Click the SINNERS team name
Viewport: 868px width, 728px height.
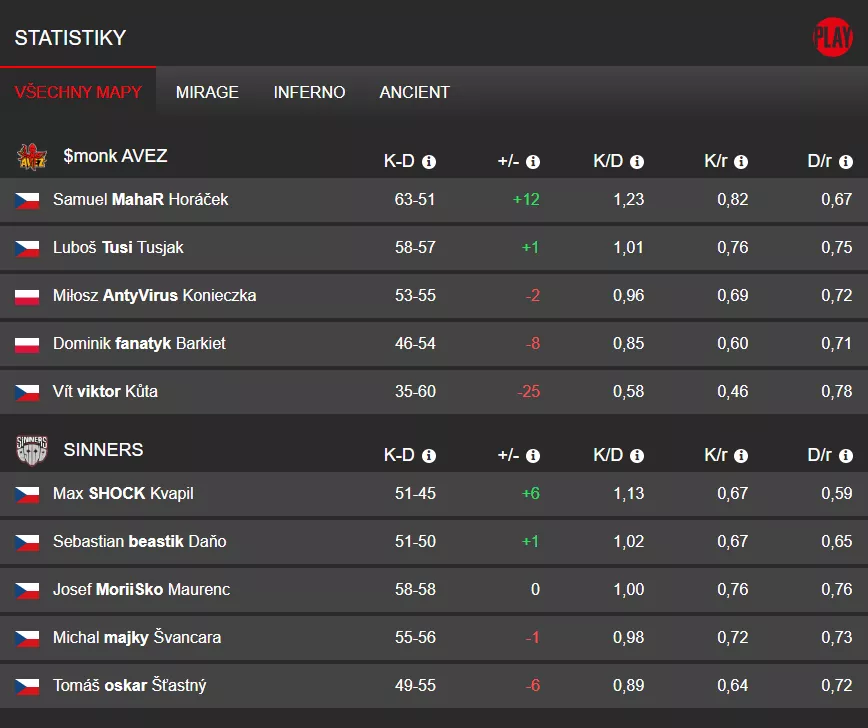click(103, 450)
